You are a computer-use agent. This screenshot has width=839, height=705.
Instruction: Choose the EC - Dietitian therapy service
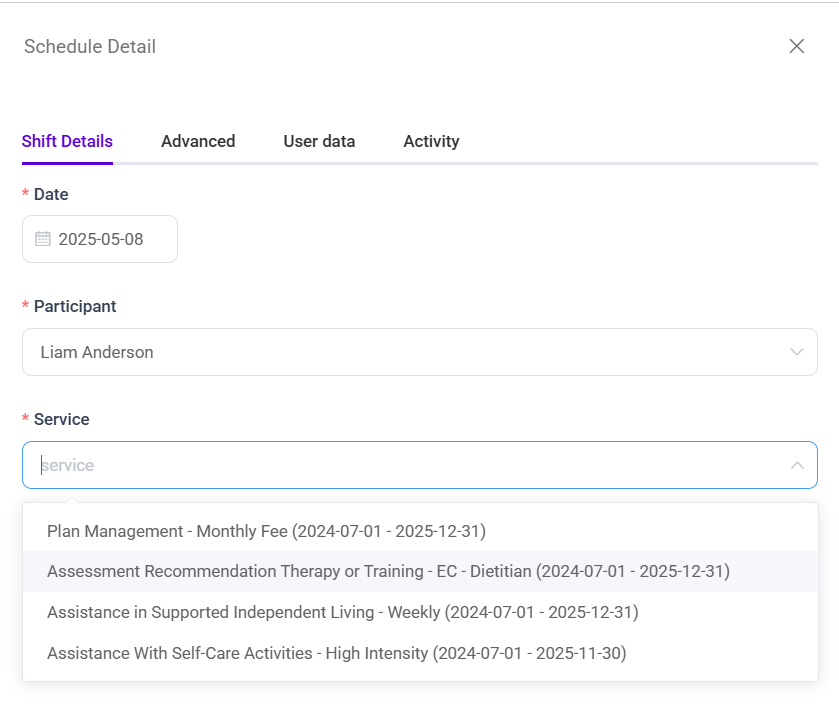tap(388, 571)
